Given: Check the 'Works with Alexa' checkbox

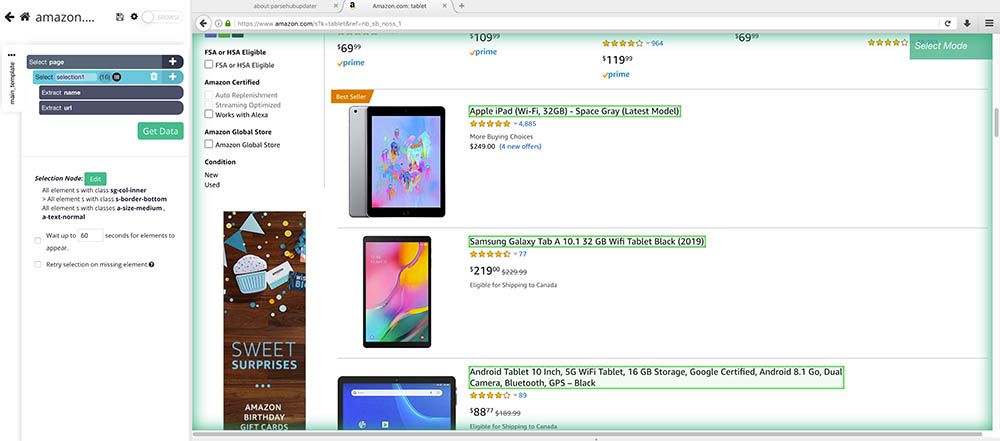Looking at the screenshot, I should click(x=209, y=114).
